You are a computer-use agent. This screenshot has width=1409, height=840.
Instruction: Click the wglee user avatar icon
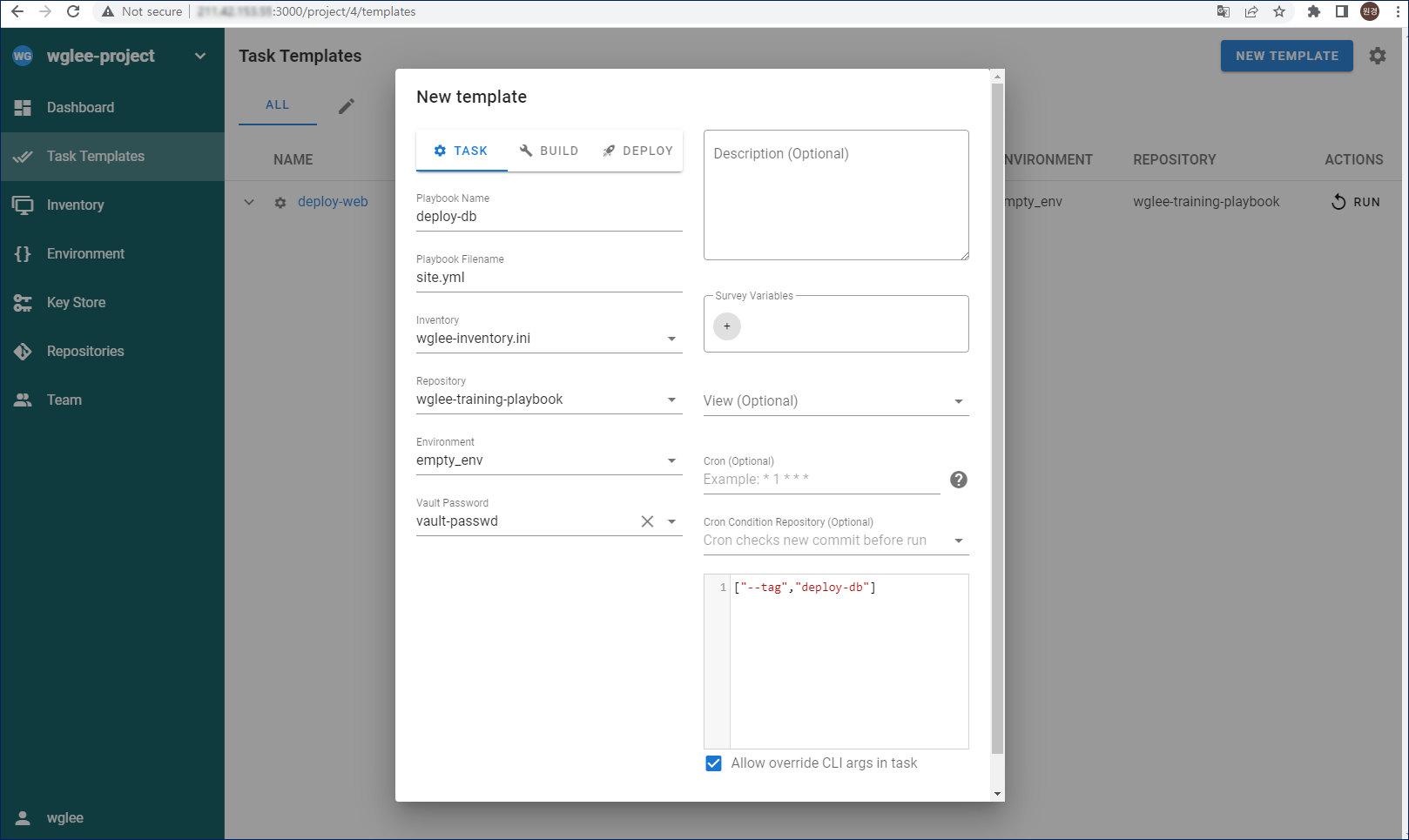23,818
